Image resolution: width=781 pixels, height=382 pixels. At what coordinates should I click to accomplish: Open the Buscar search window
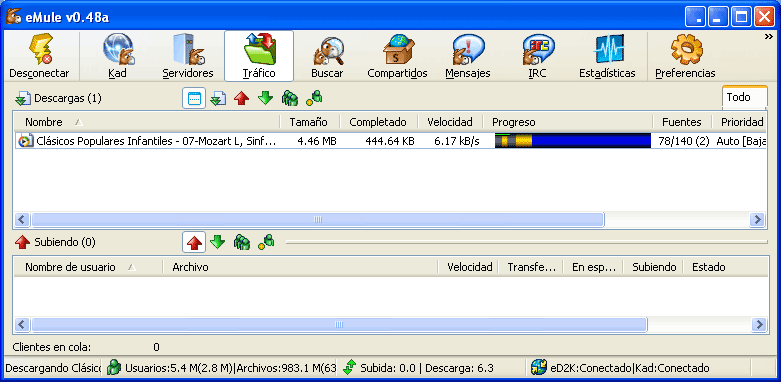327,56
